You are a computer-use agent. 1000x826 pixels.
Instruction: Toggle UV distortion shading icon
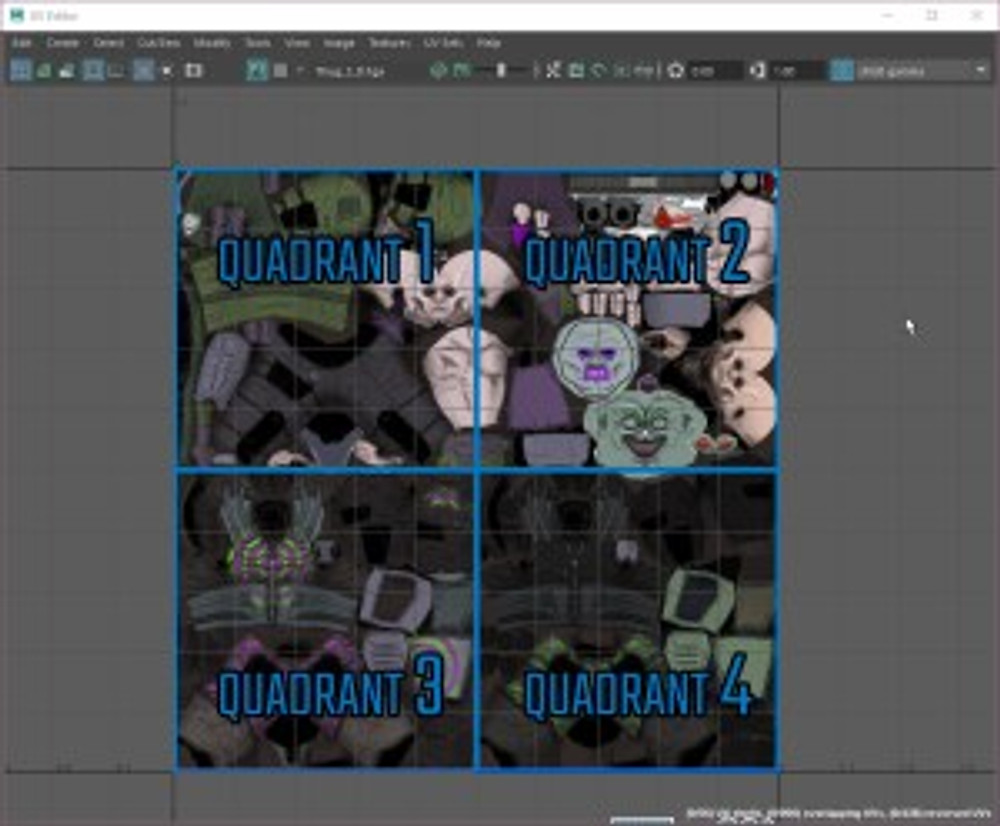click(67, 70)
